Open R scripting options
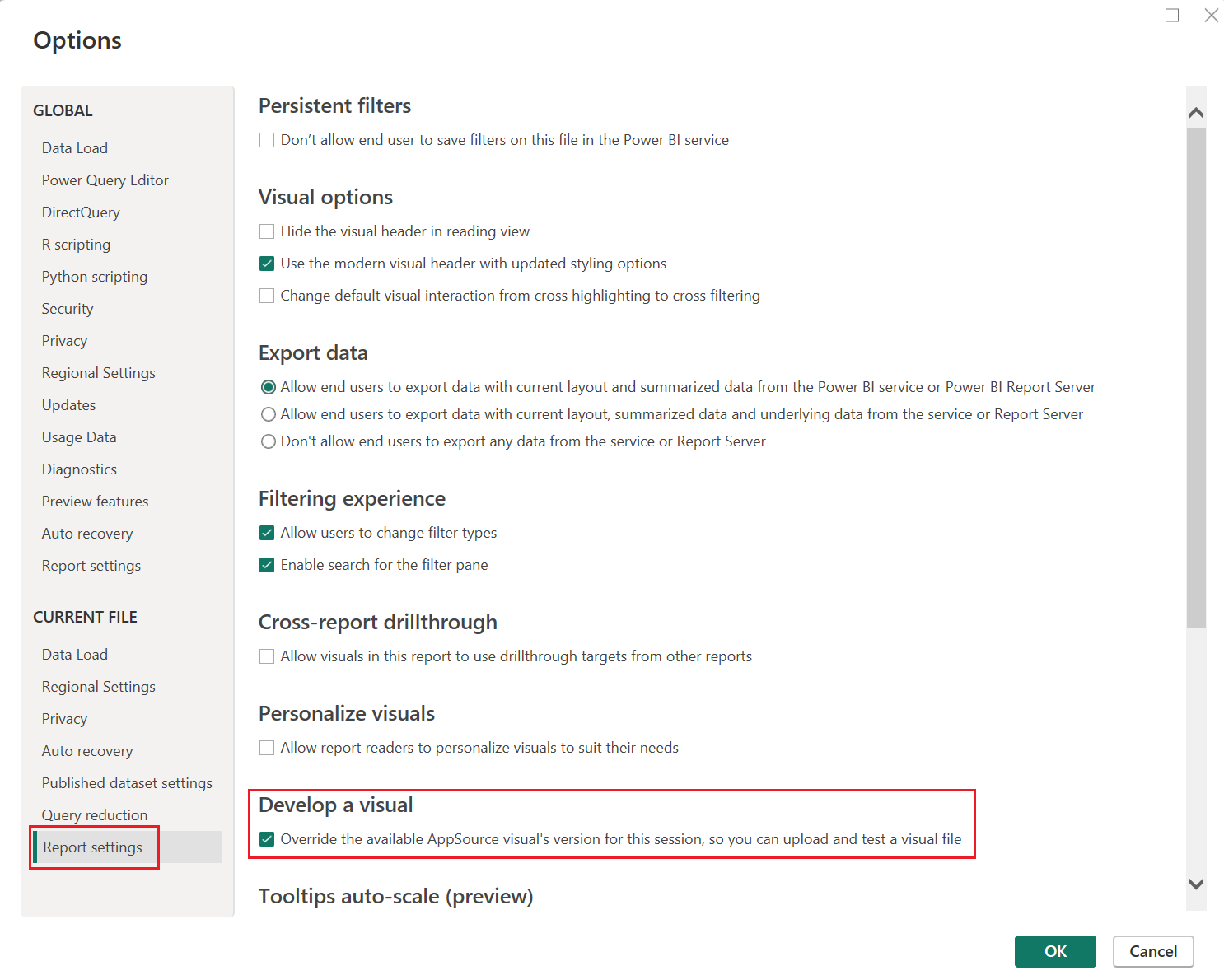Image resolution: width=1224 pixels, height=980 pixels. (76, 244)
